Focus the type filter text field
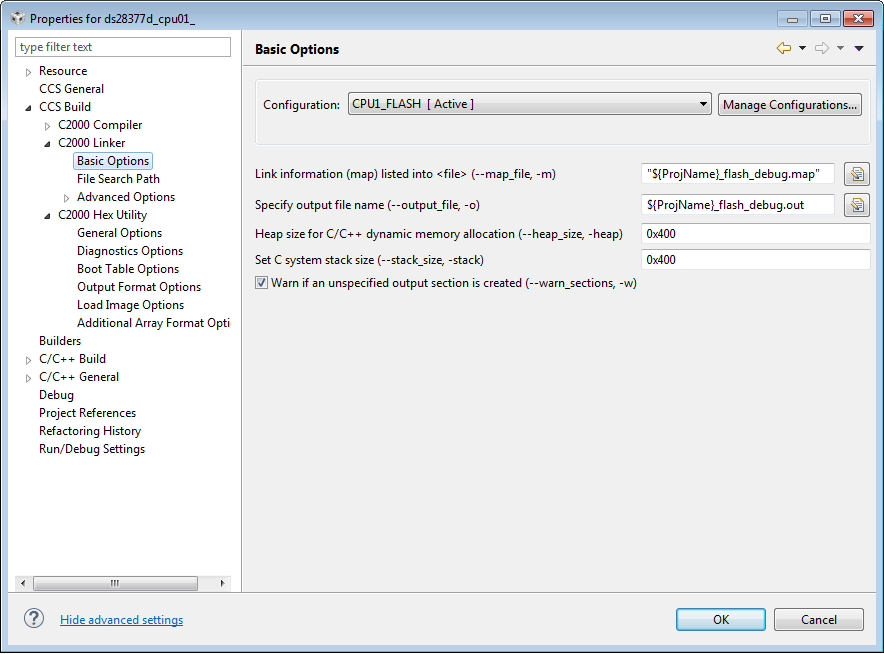Image resolution: width=884 pixels, height=654 pixels. (123, 47)
